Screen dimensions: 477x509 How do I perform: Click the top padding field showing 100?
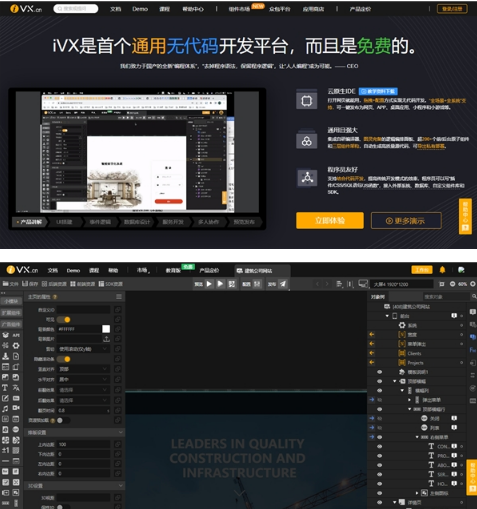point(83,444)
